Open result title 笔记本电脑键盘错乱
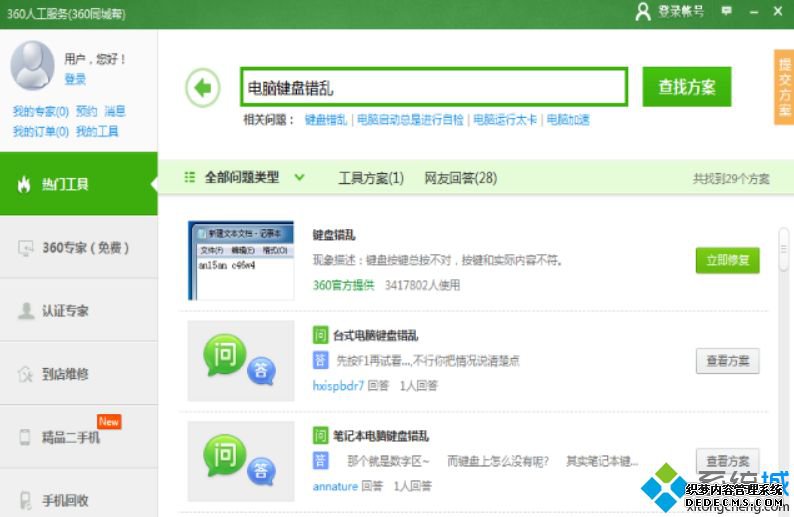The image size is (794, 517). click(x=381, y=435)
